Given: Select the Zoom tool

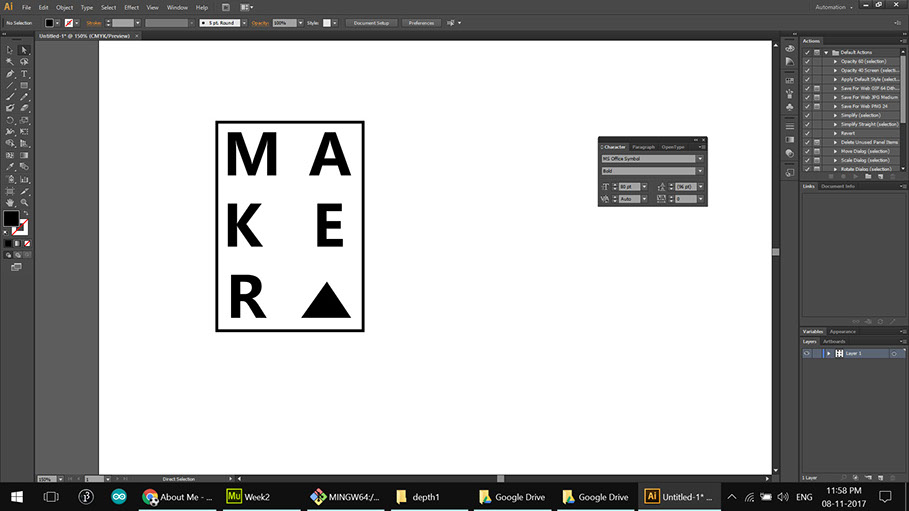Looking at the screenshot, I should coord(24,202).
